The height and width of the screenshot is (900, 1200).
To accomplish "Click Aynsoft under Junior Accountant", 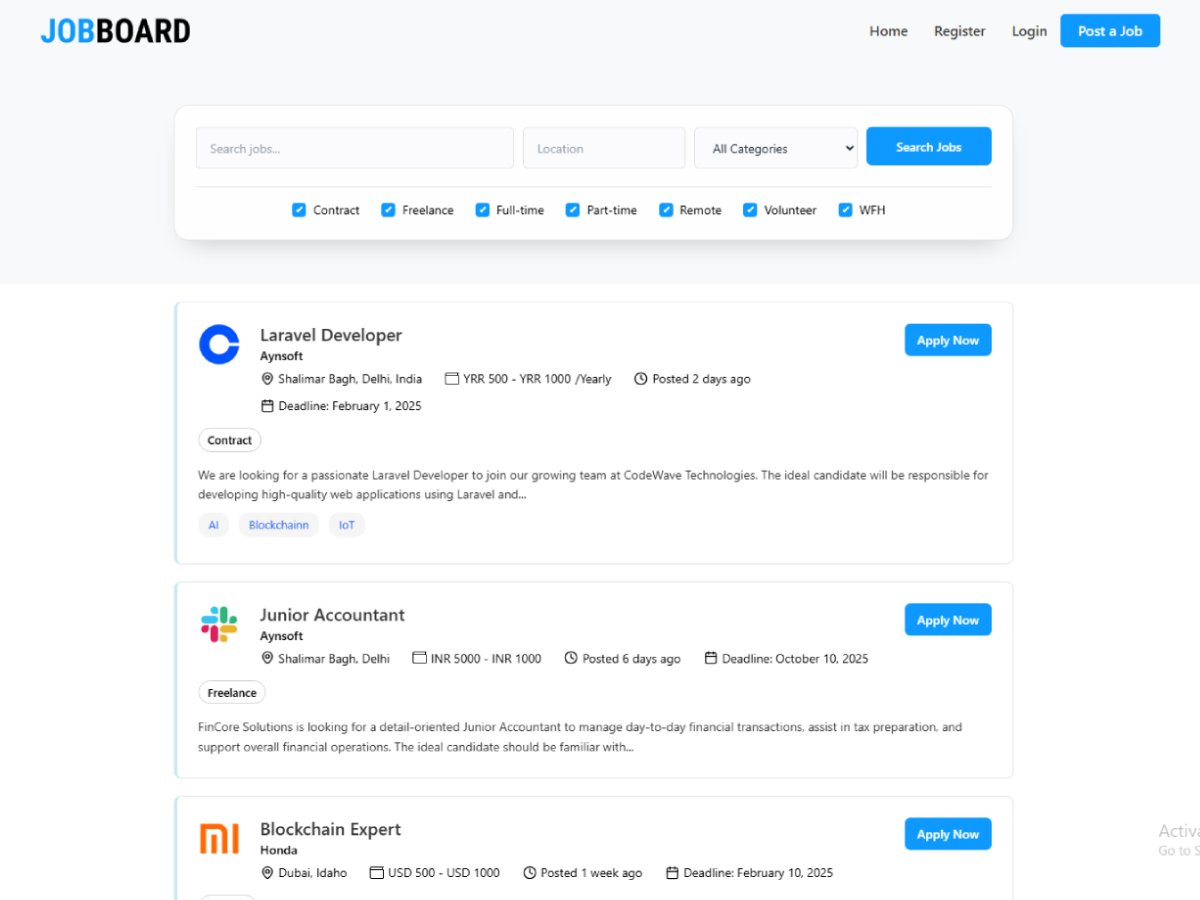I will 281,636.
